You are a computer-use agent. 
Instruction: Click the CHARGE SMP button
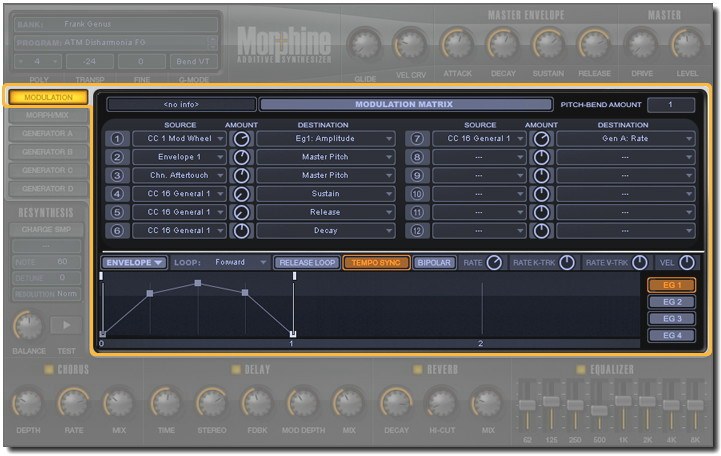tap(46, 229)
